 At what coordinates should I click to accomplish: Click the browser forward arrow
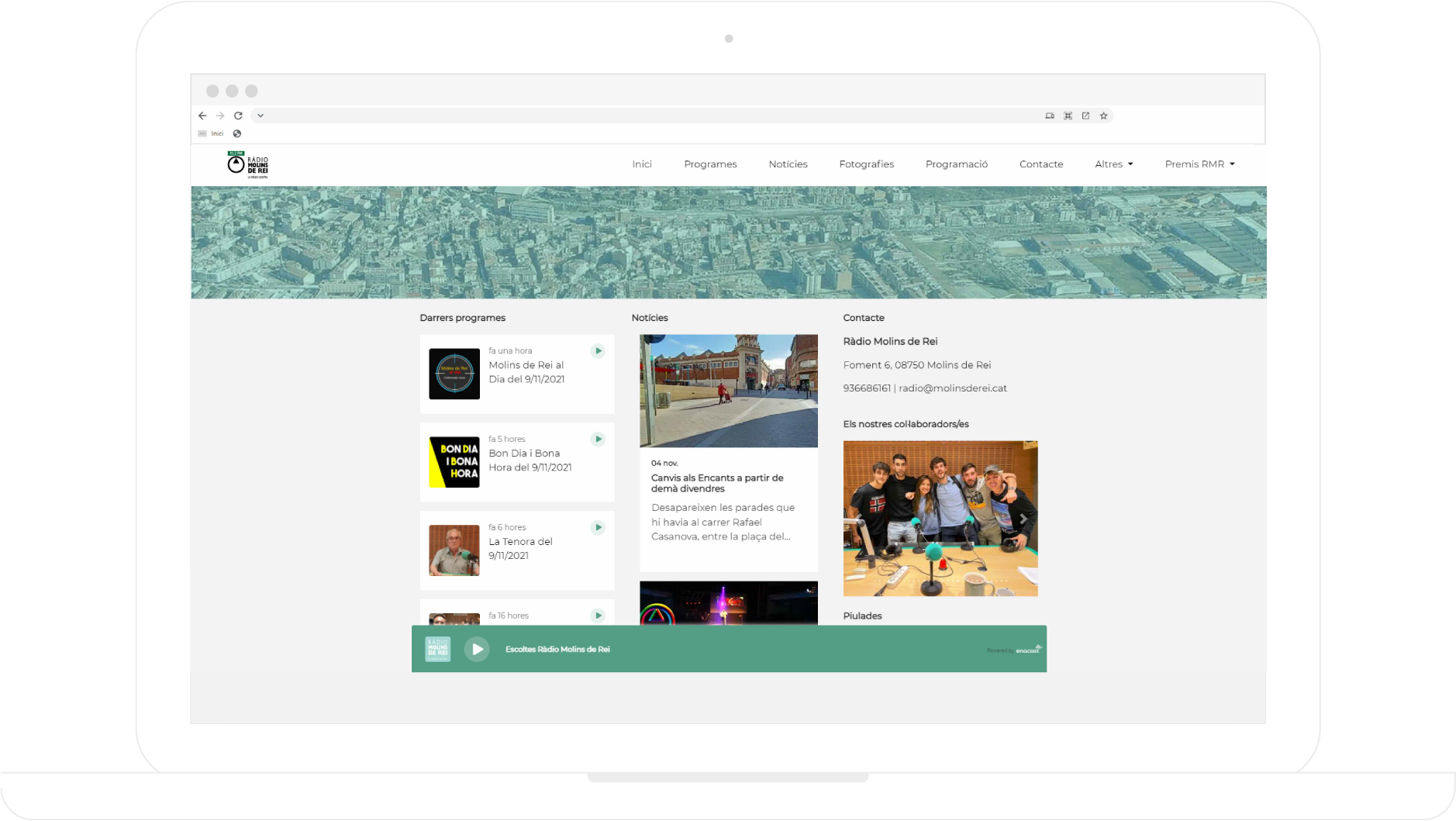pos(220,115)
